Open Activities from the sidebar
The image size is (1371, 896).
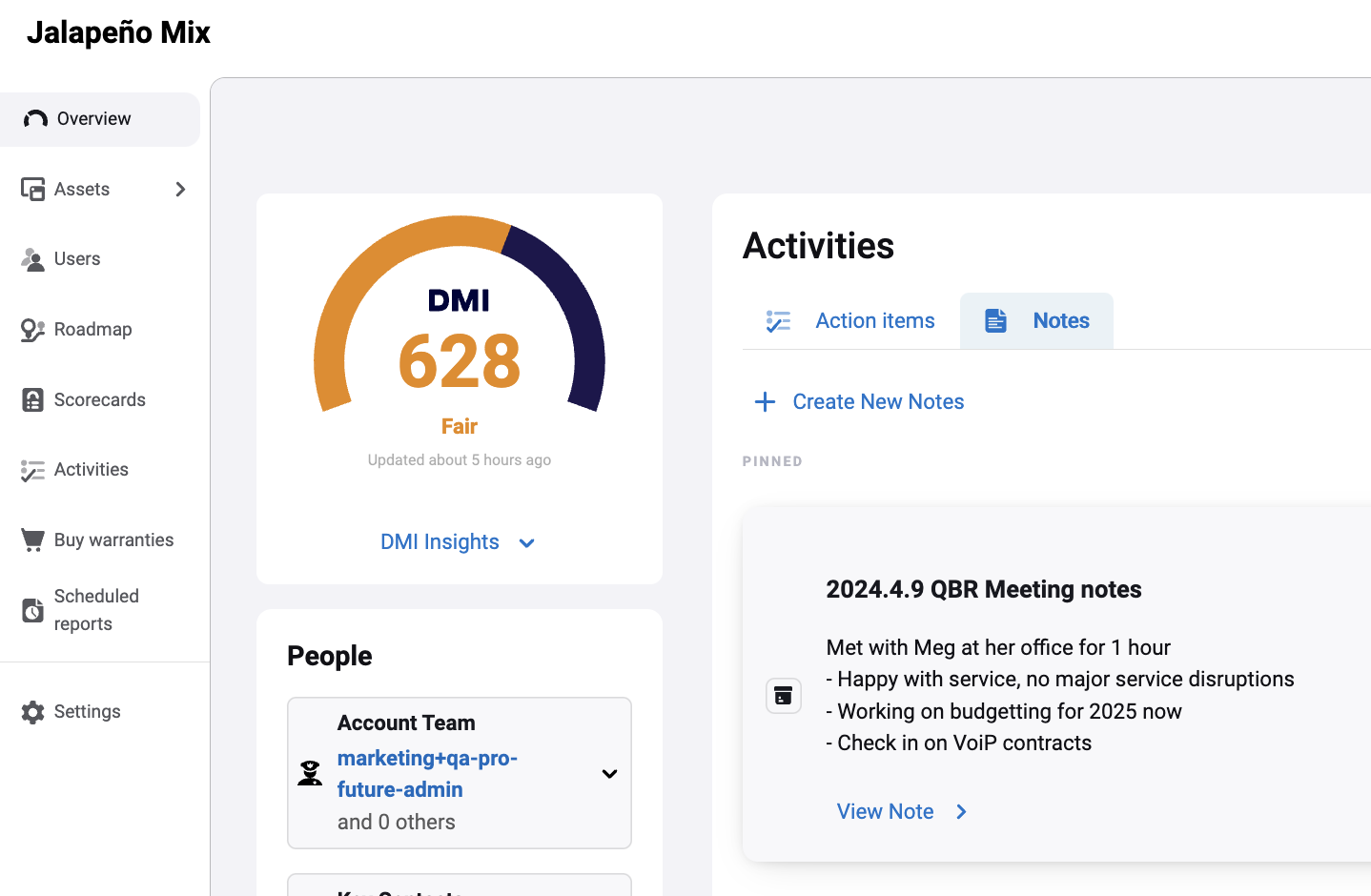(100, 470)
